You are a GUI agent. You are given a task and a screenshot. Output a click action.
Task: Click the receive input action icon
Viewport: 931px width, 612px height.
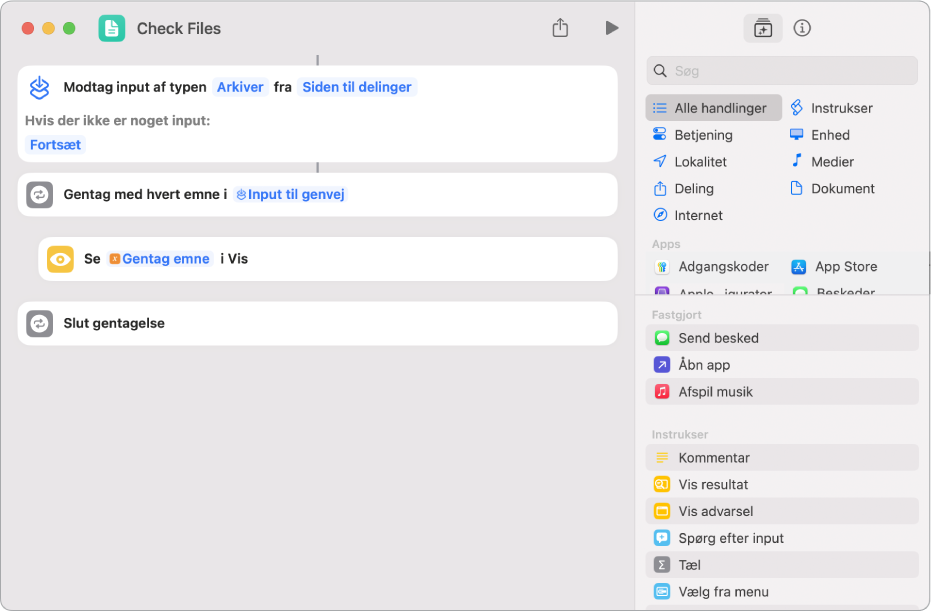tap(40, 88)
